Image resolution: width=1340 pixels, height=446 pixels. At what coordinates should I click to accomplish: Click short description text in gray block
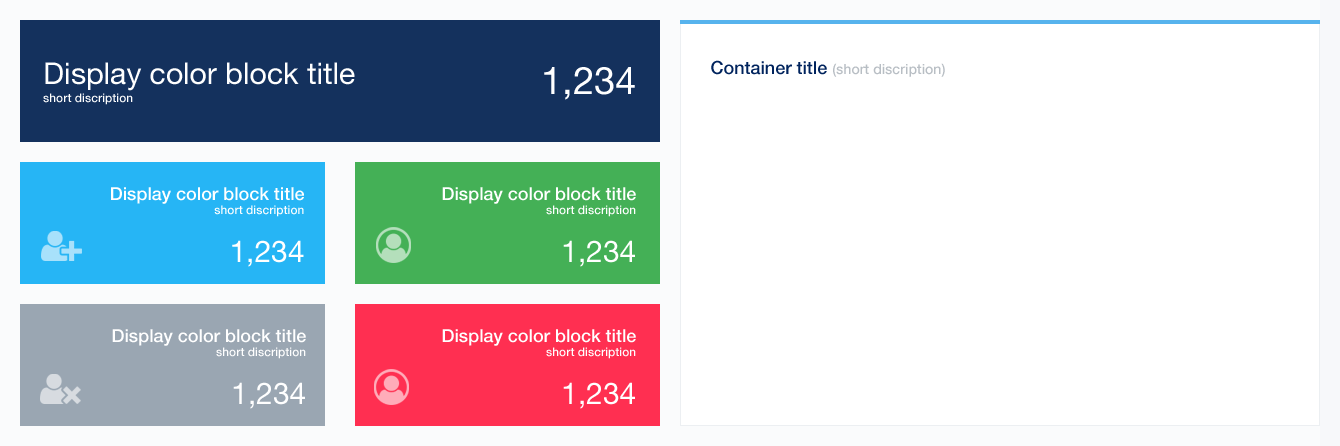(x=260, y=352)
